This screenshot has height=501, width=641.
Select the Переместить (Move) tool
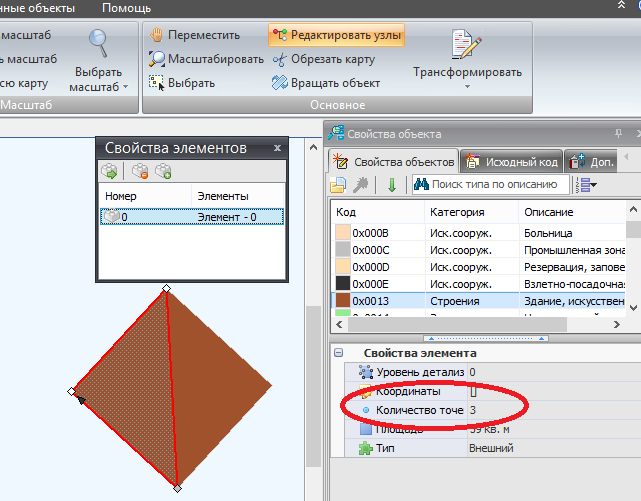[196, 35]
